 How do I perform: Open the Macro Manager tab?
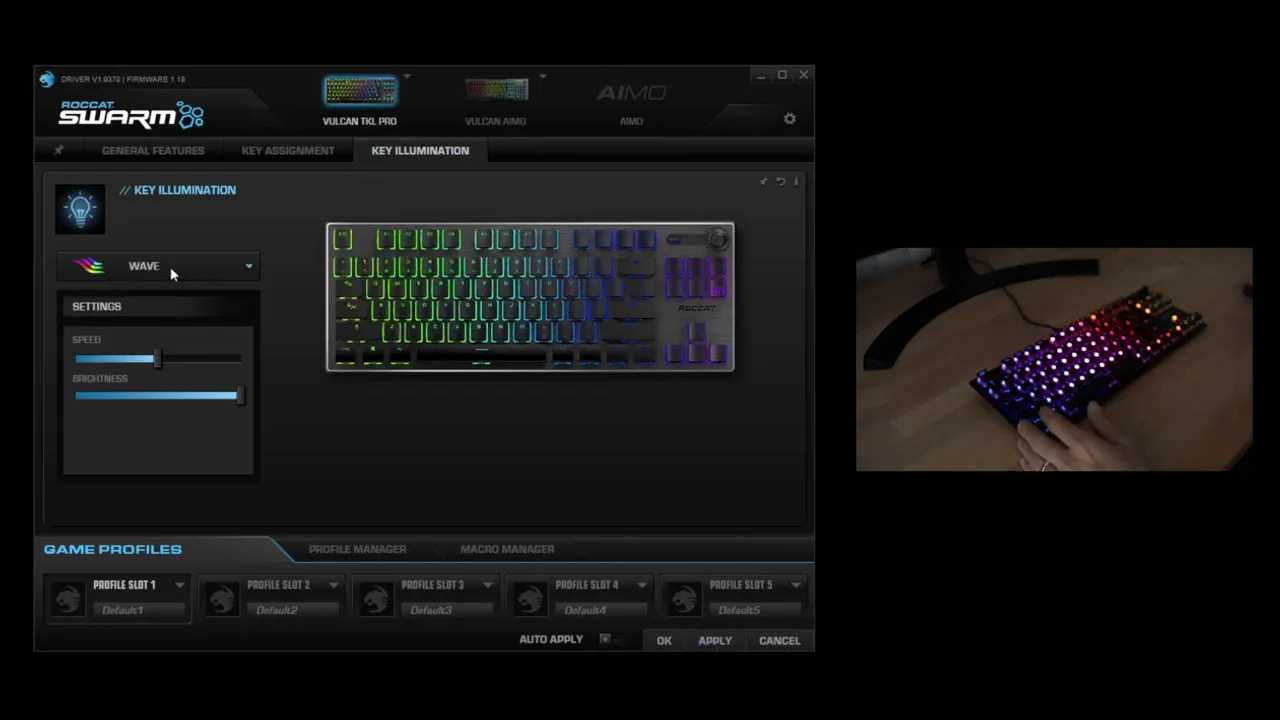(507, 549)
